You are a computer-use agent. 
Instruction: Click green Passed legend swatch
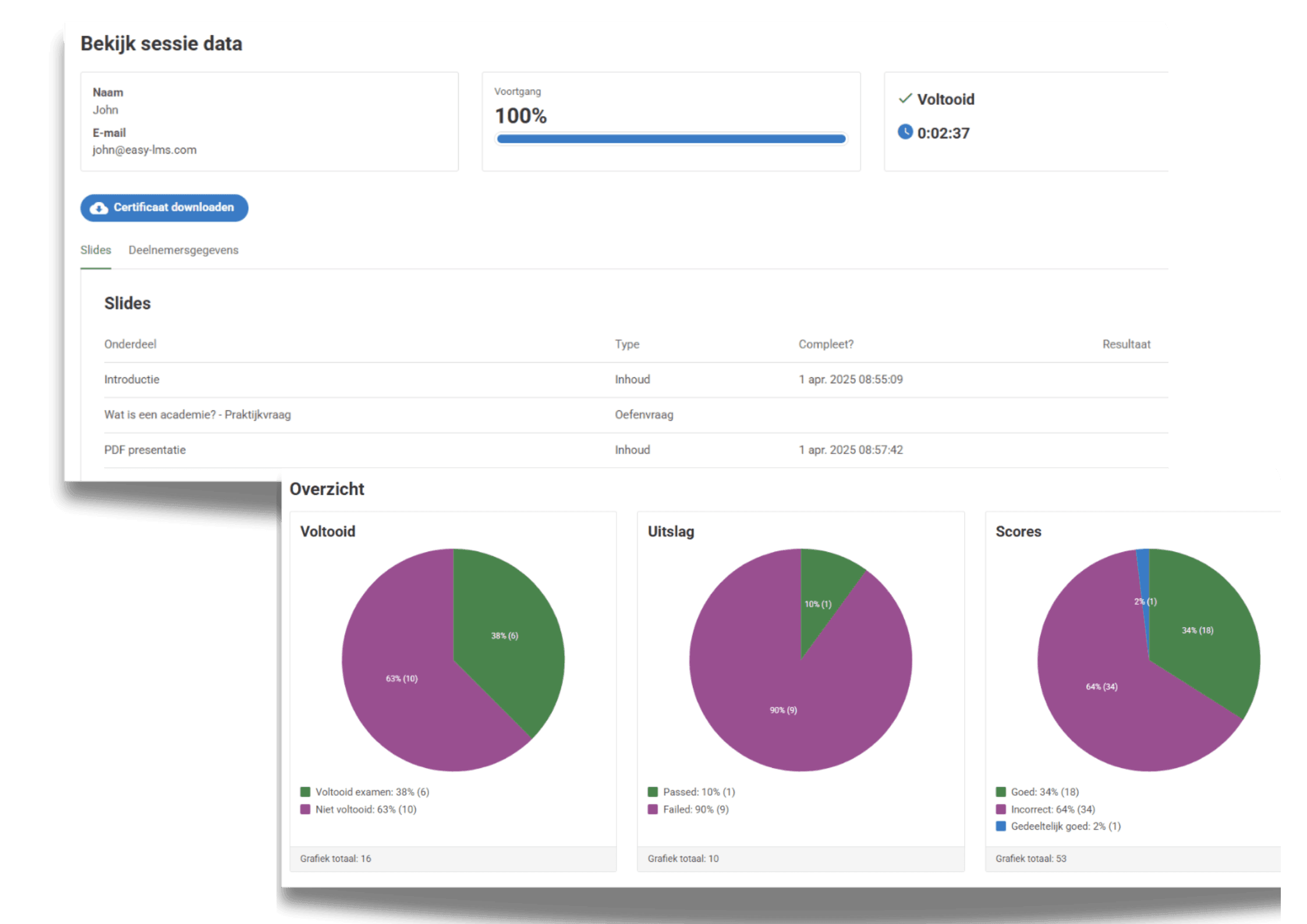[653, 792]
